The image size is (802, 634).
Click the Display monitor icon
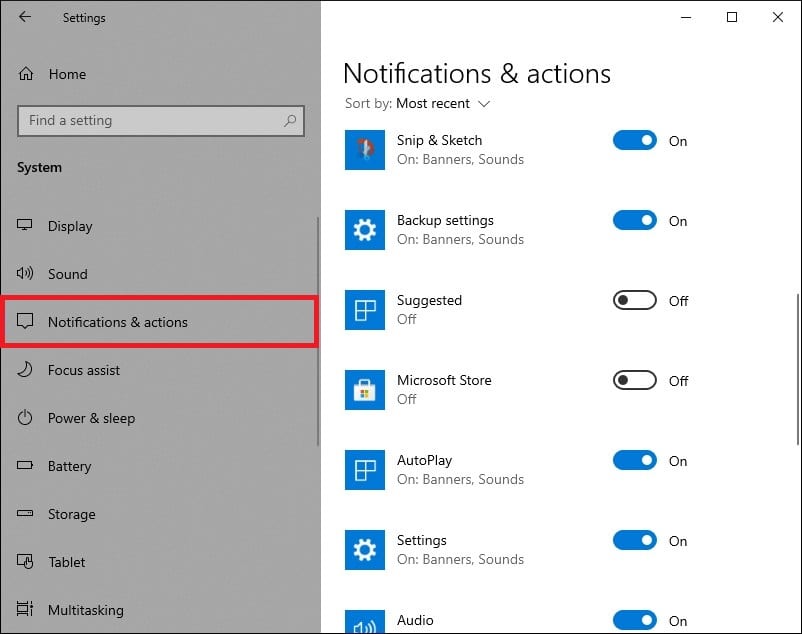coord(25,225)
